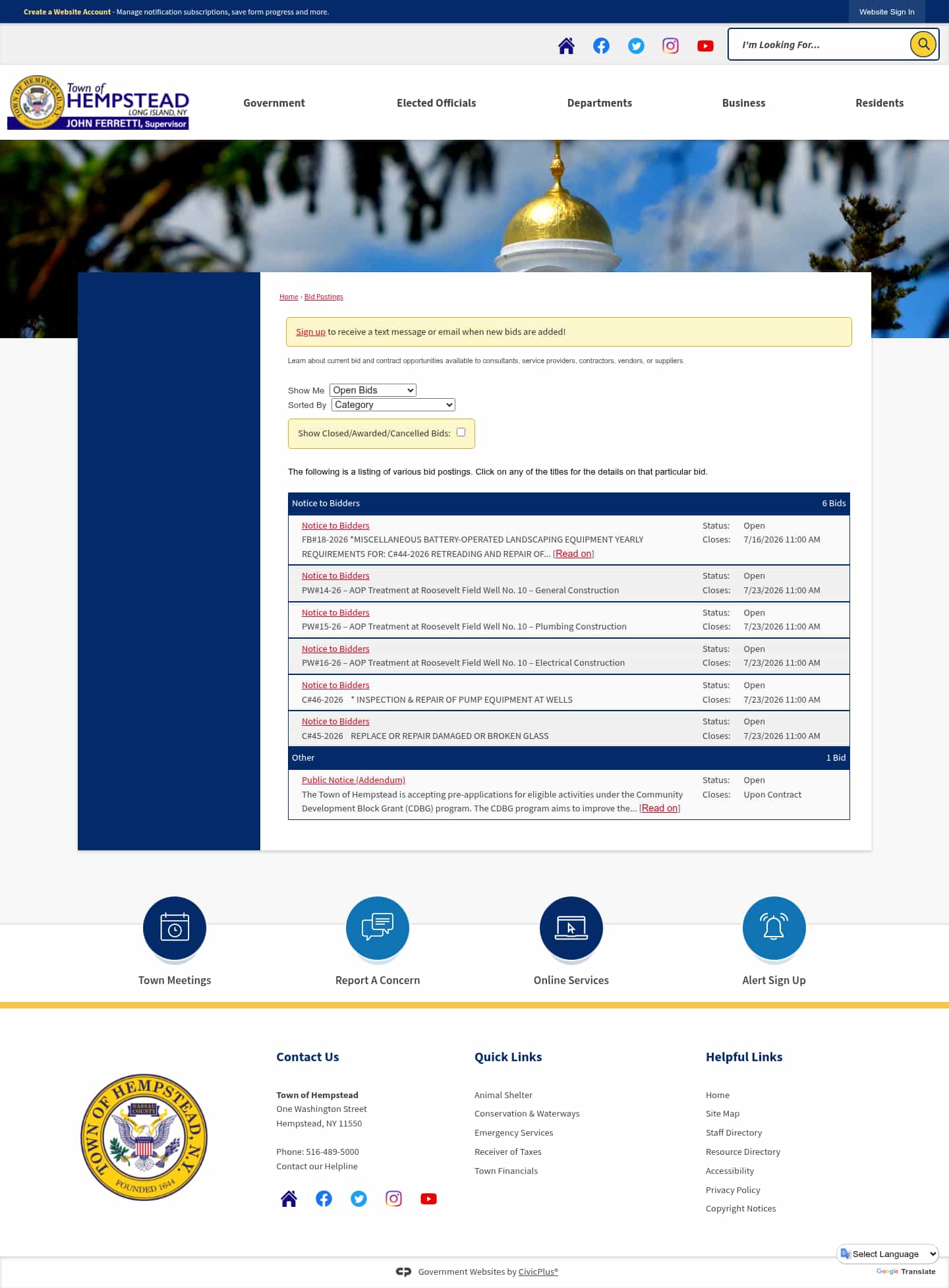Click the Other category header
Screen dimensions: 949x1288
pos(569,757)
